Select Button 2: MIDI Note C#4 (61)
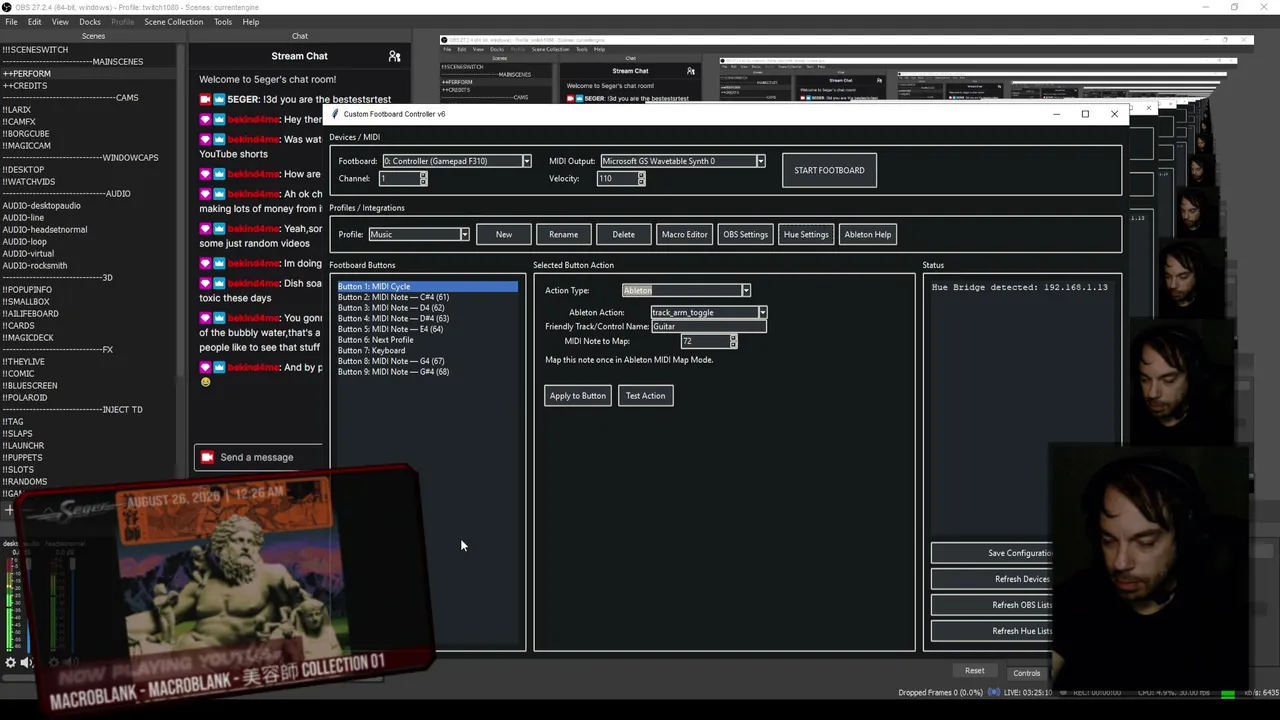 click(427, 297)
